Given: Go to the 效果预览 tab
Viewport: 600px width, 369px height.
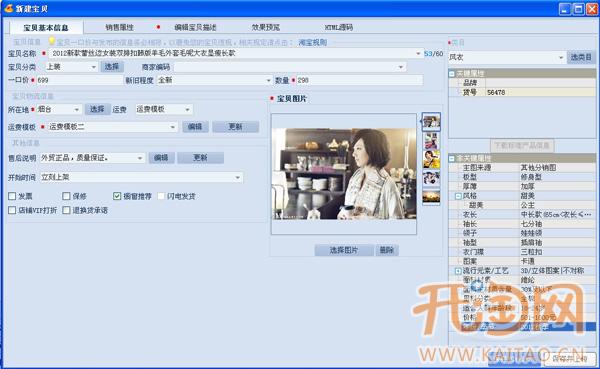Looking at the screenshot, I should pos(266,27).
